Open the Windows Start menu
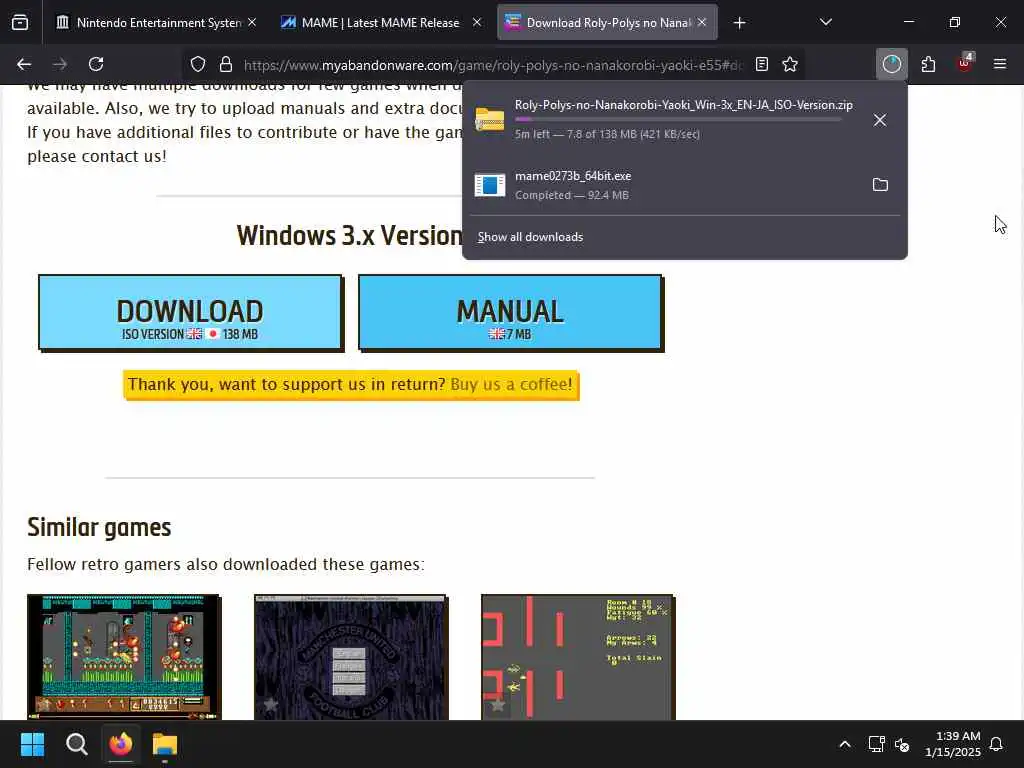 pos(32,744)
